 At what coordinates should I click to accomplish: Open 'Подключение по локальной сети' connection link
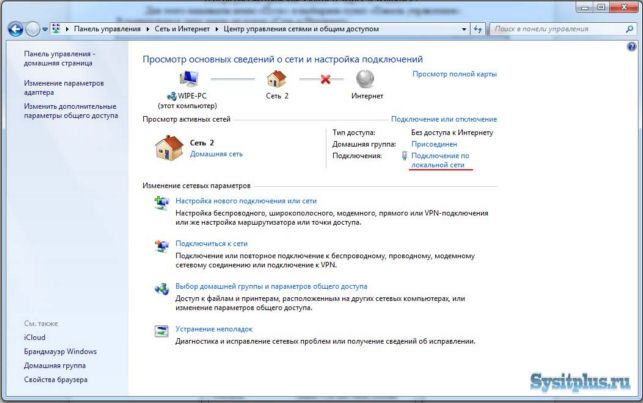[440, 160]
